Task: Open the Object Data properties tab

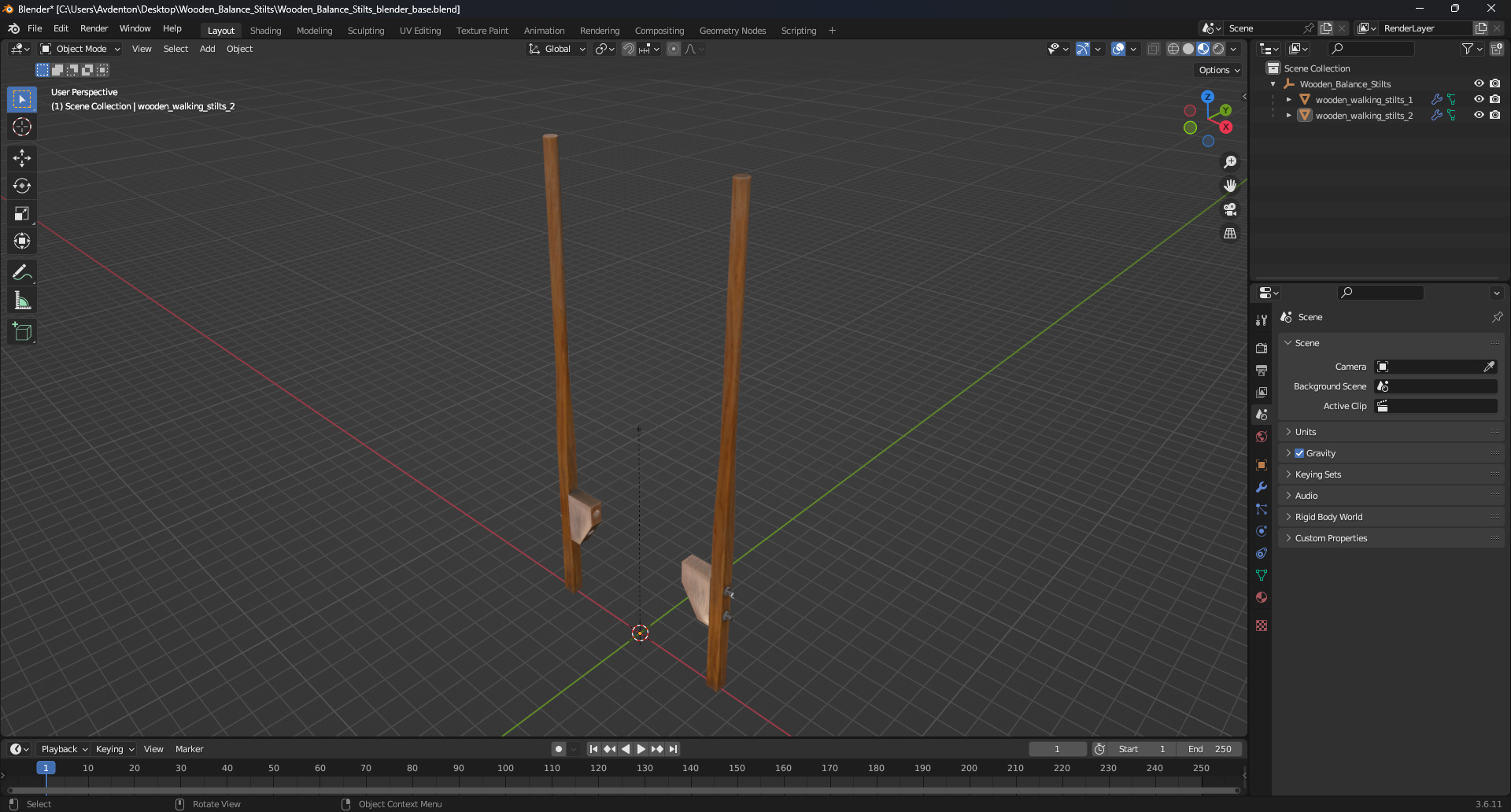Action: (x=1262, y=575)
